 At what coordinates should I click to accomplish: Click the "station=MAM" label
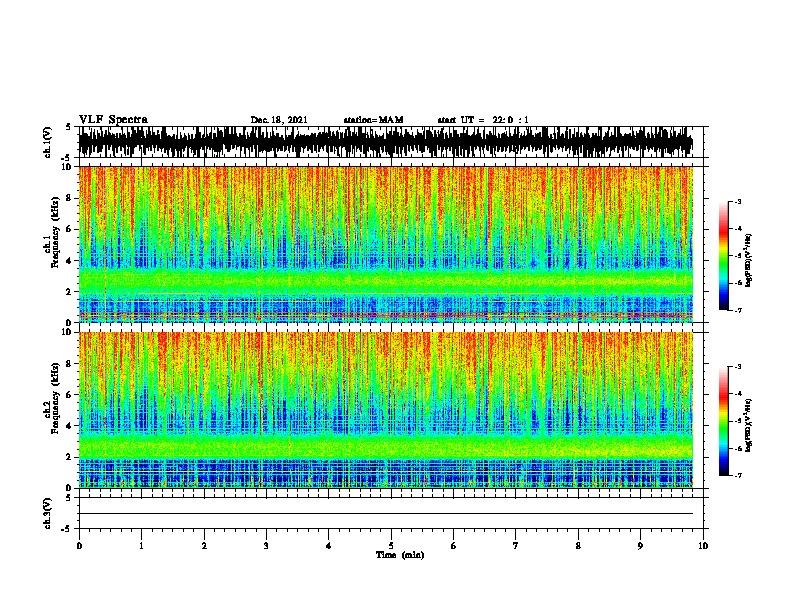pyautogui.click(x=373, y=120)
